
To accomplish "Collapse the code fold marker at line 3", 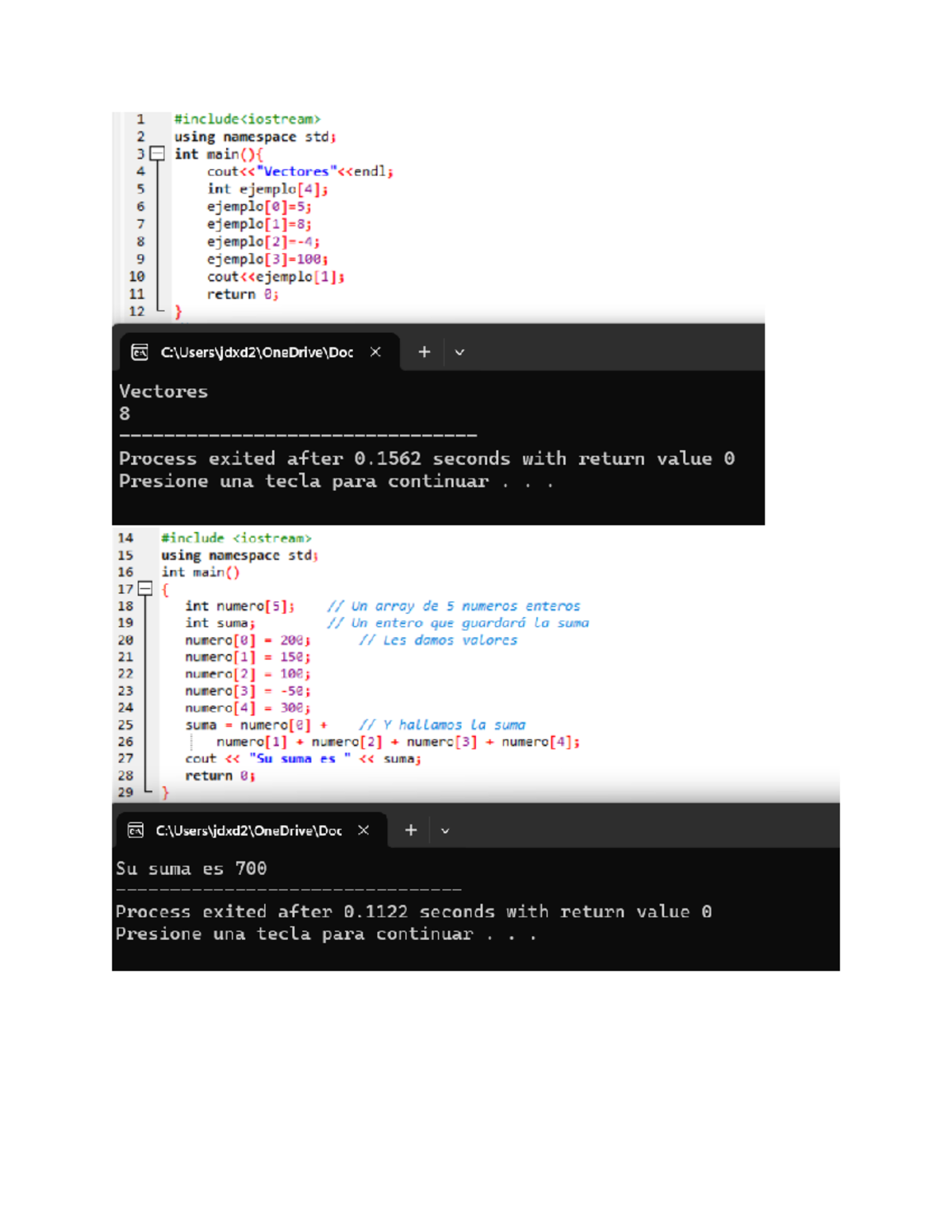I will click(x=157, y=153).
